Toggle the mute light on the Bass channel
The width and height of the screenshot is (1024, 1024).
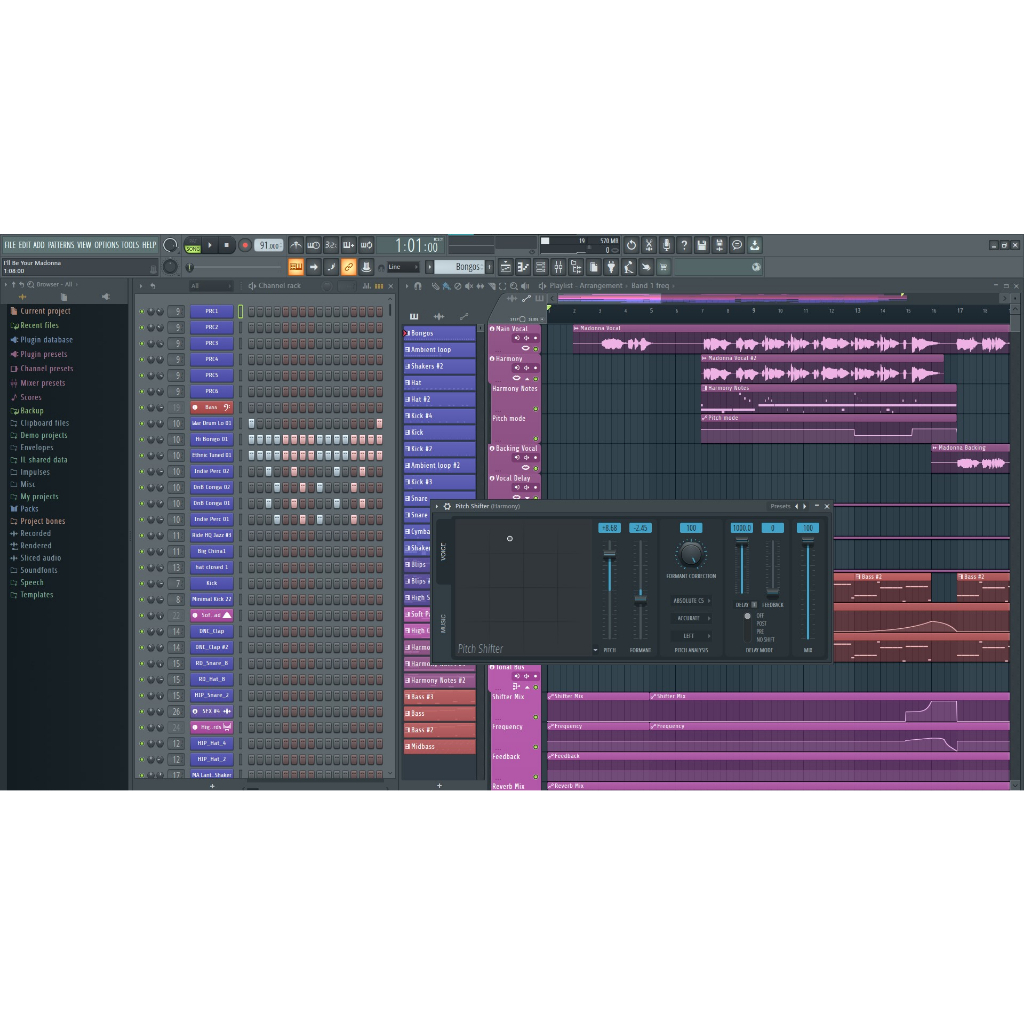141,408
